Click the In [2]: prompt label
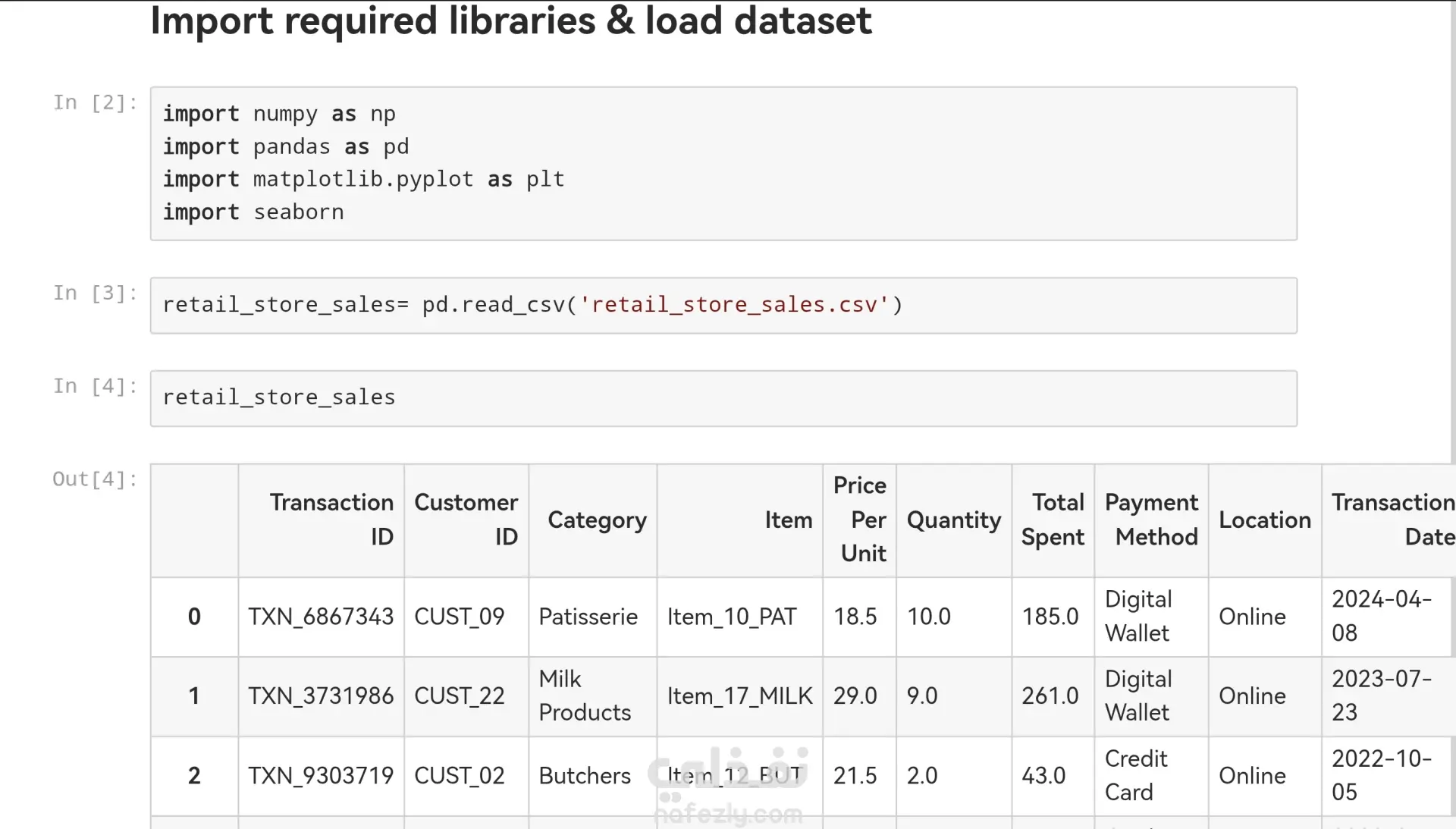 tap(96, 102)
